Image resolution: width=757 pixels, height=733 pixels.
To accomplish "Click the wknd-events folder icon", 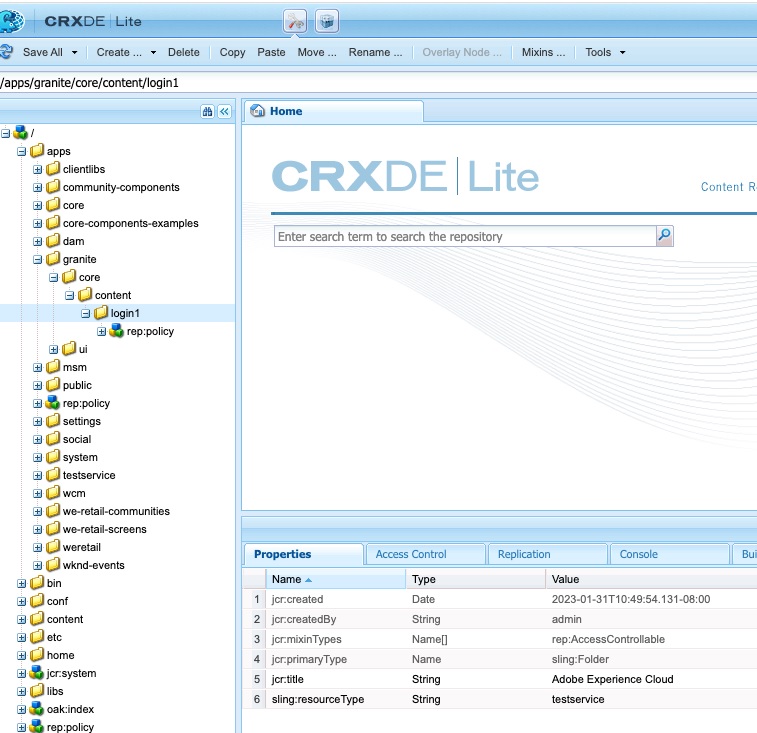I will [x=53, y=565].
